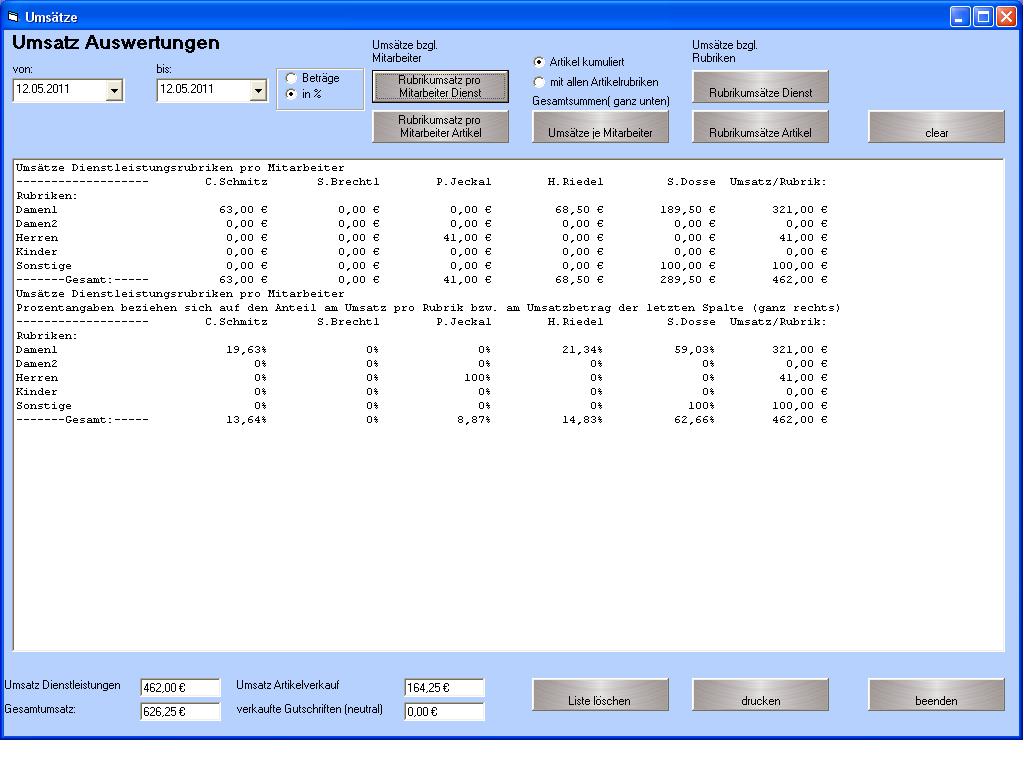Select the 'in %' radio option
The width and height of the screenshot is (1024, 776).
(292, 94)
